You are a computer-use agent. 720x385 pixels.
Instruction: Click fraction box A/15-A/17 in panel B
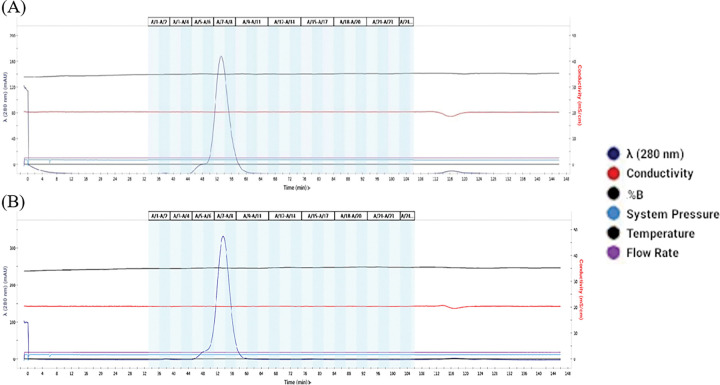(x=318, y=215)
